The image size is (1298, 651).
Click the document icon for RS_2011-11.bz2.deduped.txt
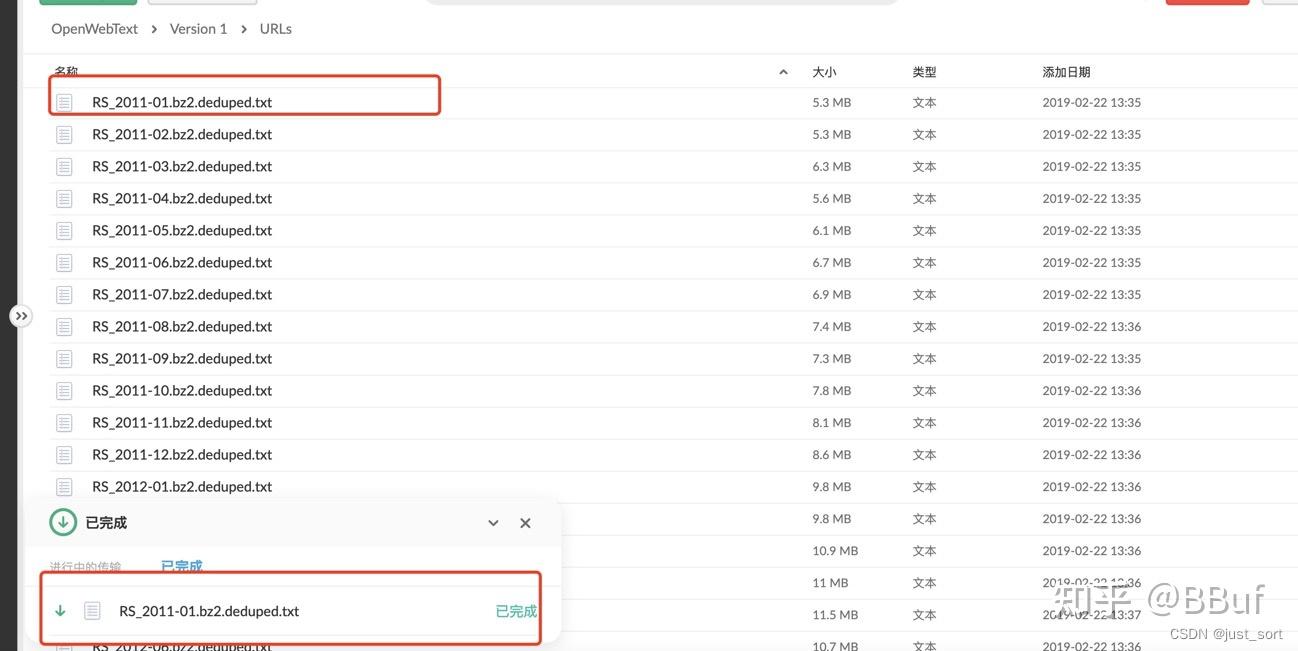pos(64,421)
